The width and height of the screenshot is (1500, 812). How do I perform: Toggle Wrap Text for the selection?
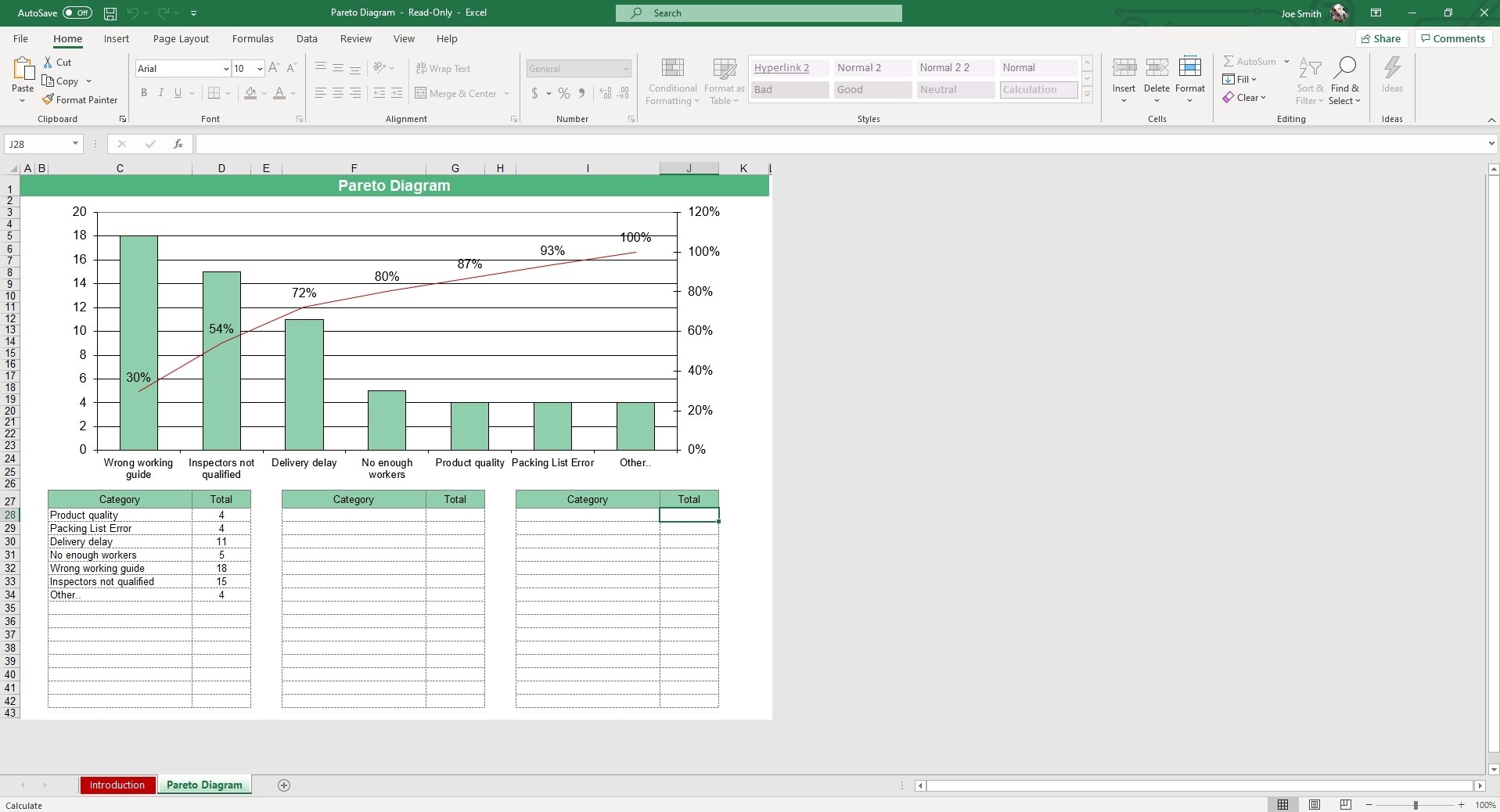tap(444, 68)
